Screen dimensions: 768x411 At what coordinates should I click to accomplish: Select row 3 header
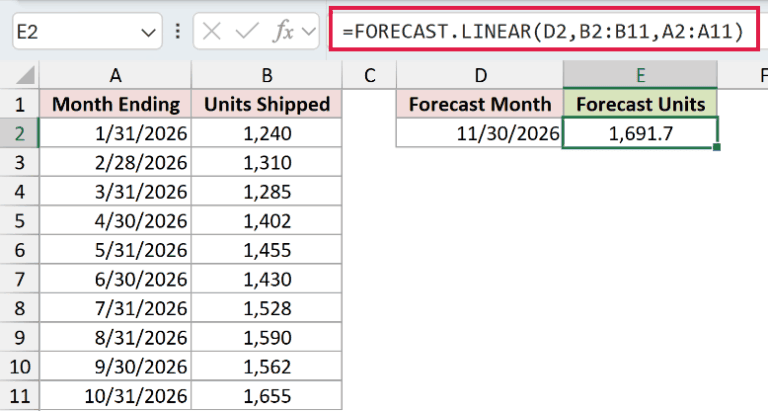[20, 163]
